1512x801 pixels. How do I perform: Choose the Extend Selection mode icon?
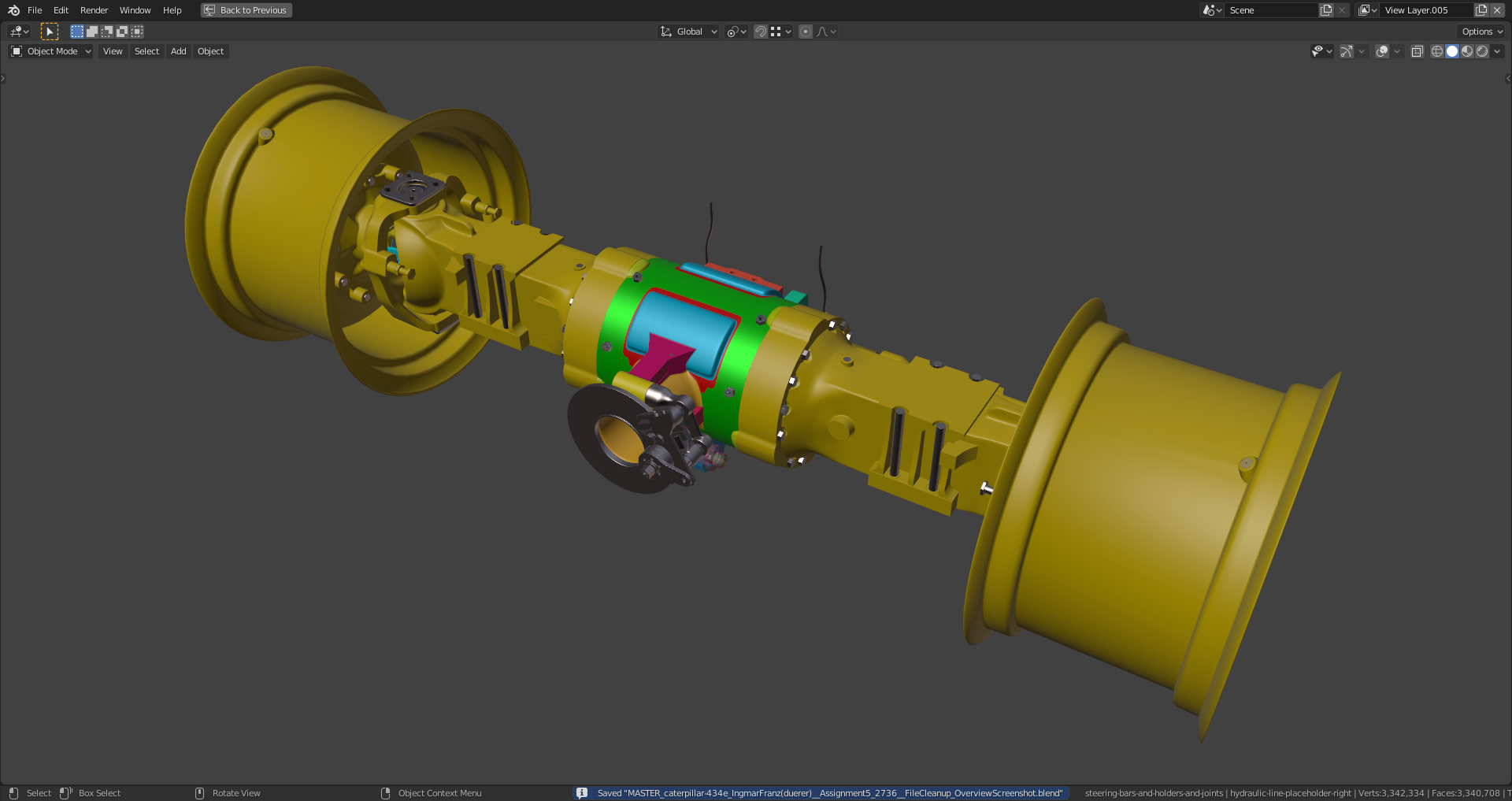pos(92,32)
